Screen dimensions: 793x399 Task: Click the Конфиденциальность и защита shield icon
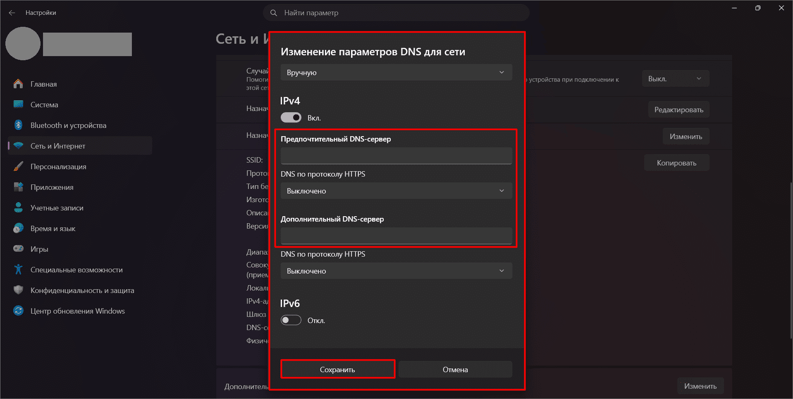point(18,290)
